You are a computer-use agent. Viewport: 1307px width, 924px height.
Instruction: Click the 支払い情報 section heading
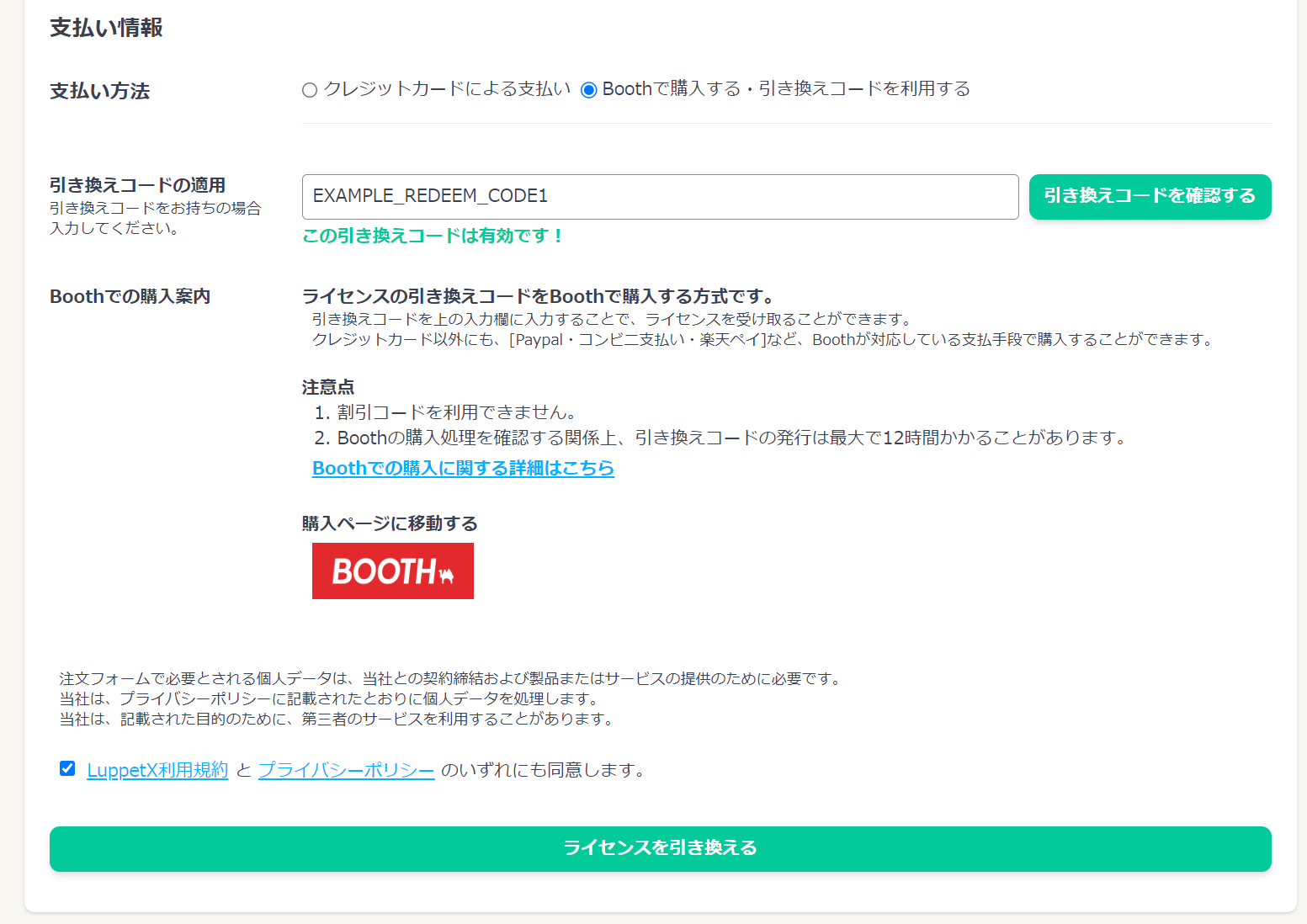pyautogui.click(x=106, y=28)
